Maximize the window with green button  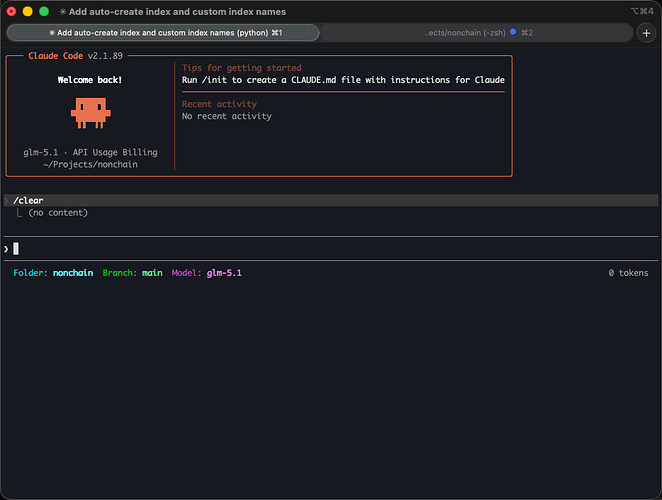pos(44,11)
